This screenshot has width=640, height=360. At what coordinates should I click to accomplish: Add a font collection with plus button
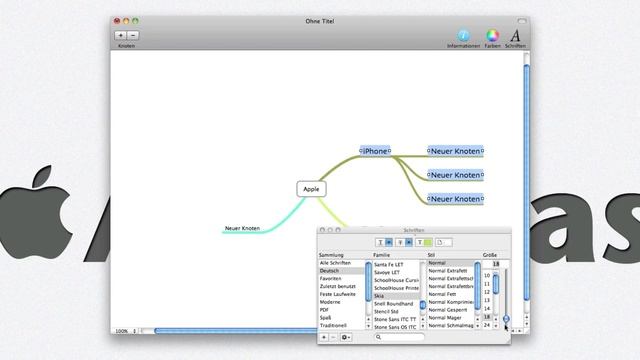(324, 337)
